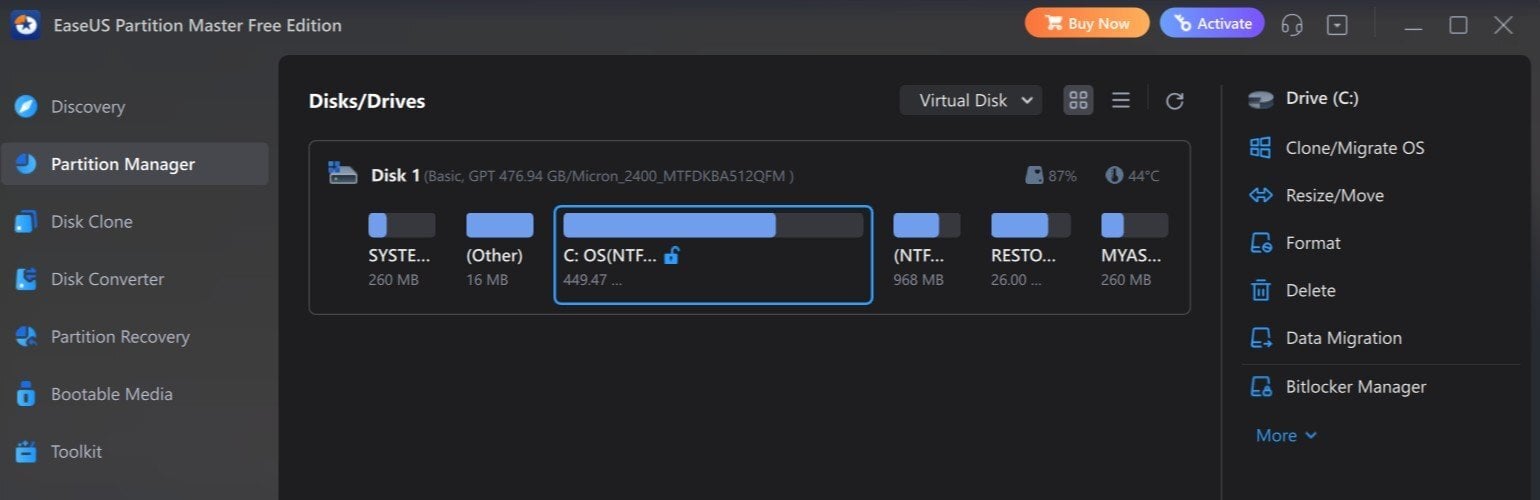Click the Delete trash icon
The image size is (1540, 500).
point(1261,290)
